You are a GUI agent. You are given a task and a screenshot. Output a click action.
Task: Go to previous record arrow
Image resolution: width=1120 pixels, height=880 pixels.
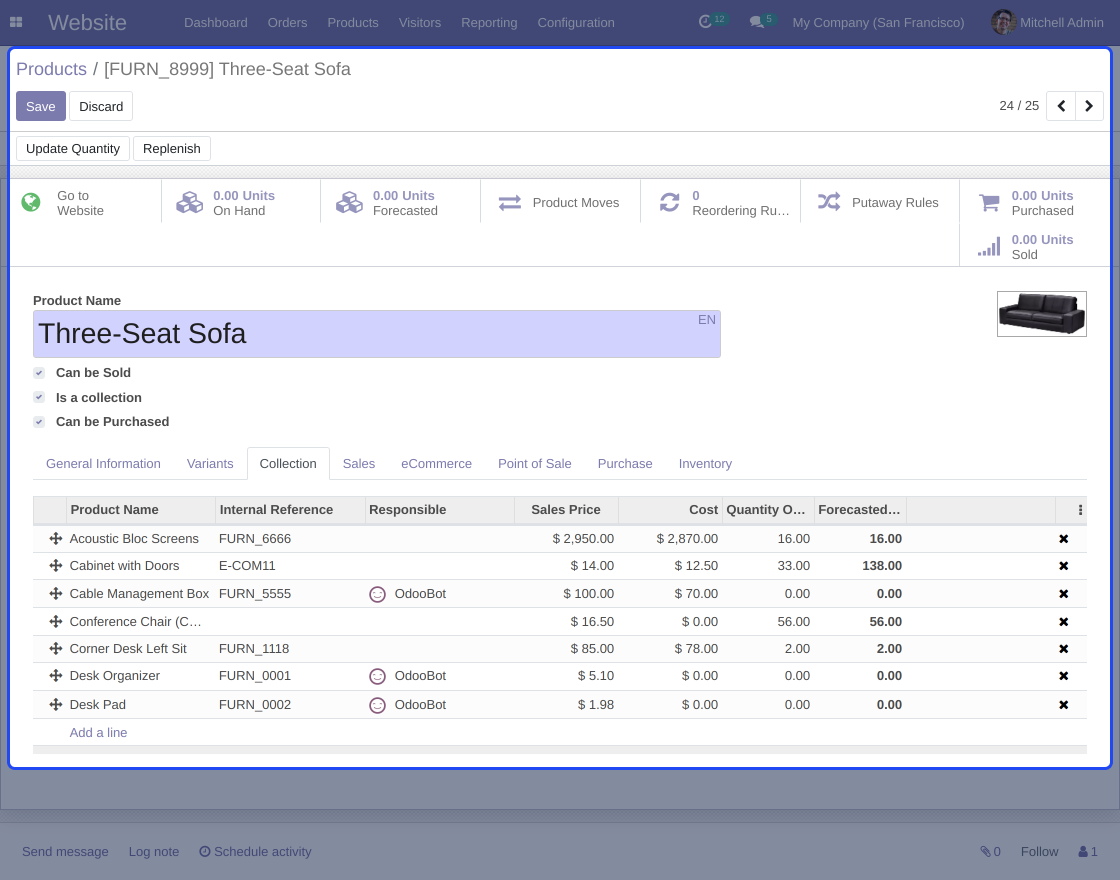tap(1061, 106)
